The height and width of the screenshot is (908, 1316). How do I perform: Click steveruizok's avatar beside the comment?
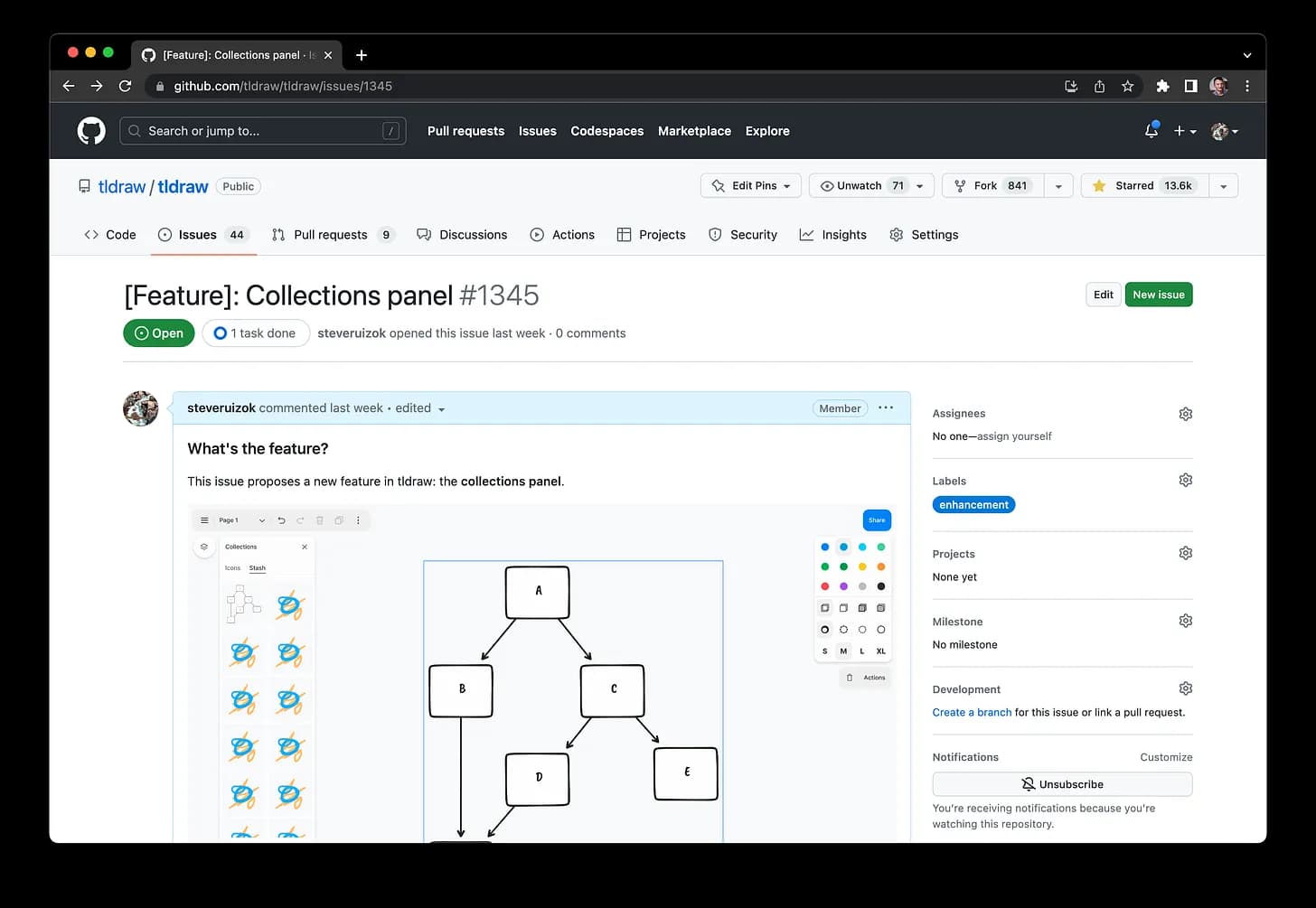click(x=141, y=408)
